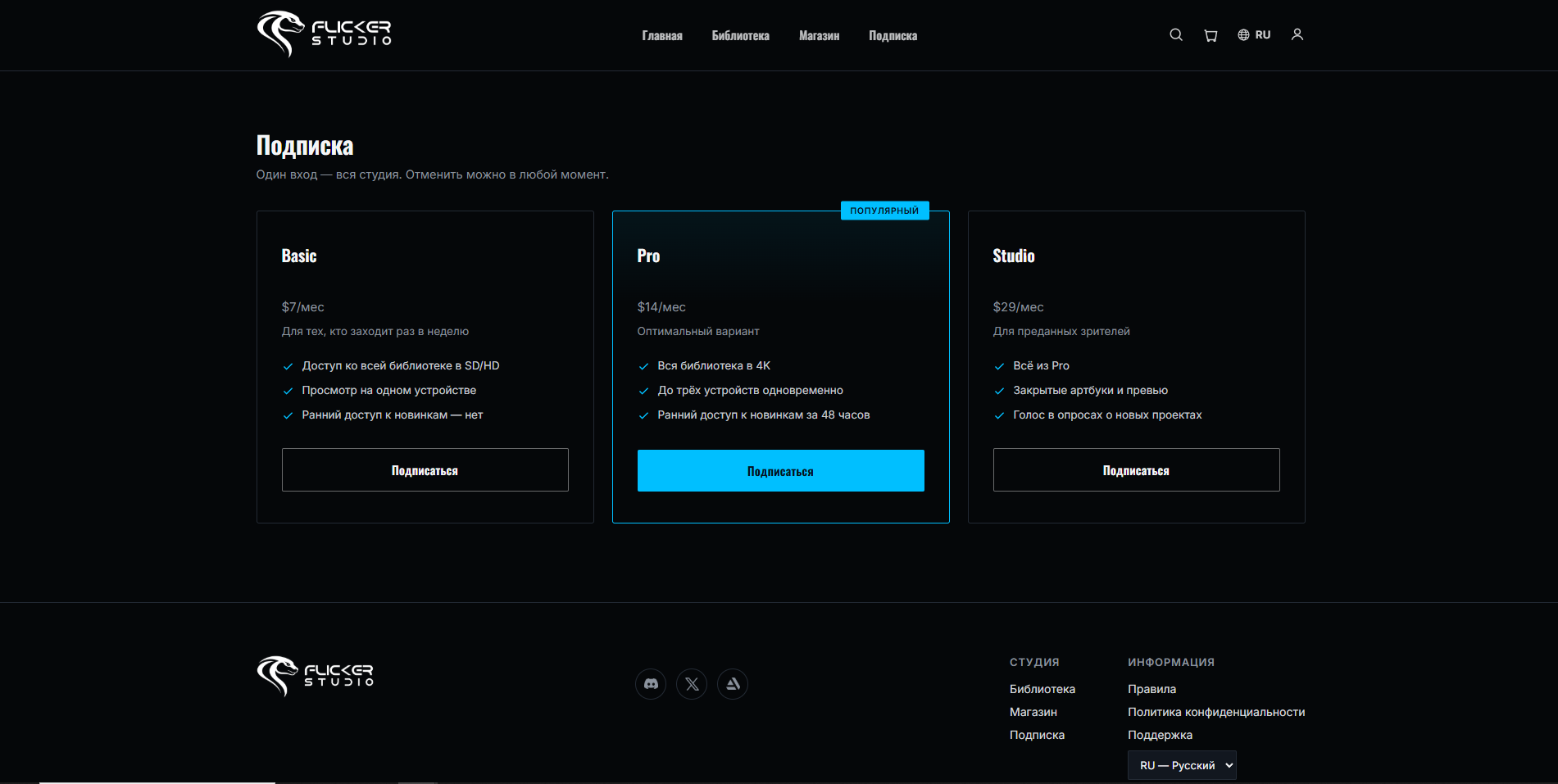Subscribe to the Basic plan

(x=425, y=470)
